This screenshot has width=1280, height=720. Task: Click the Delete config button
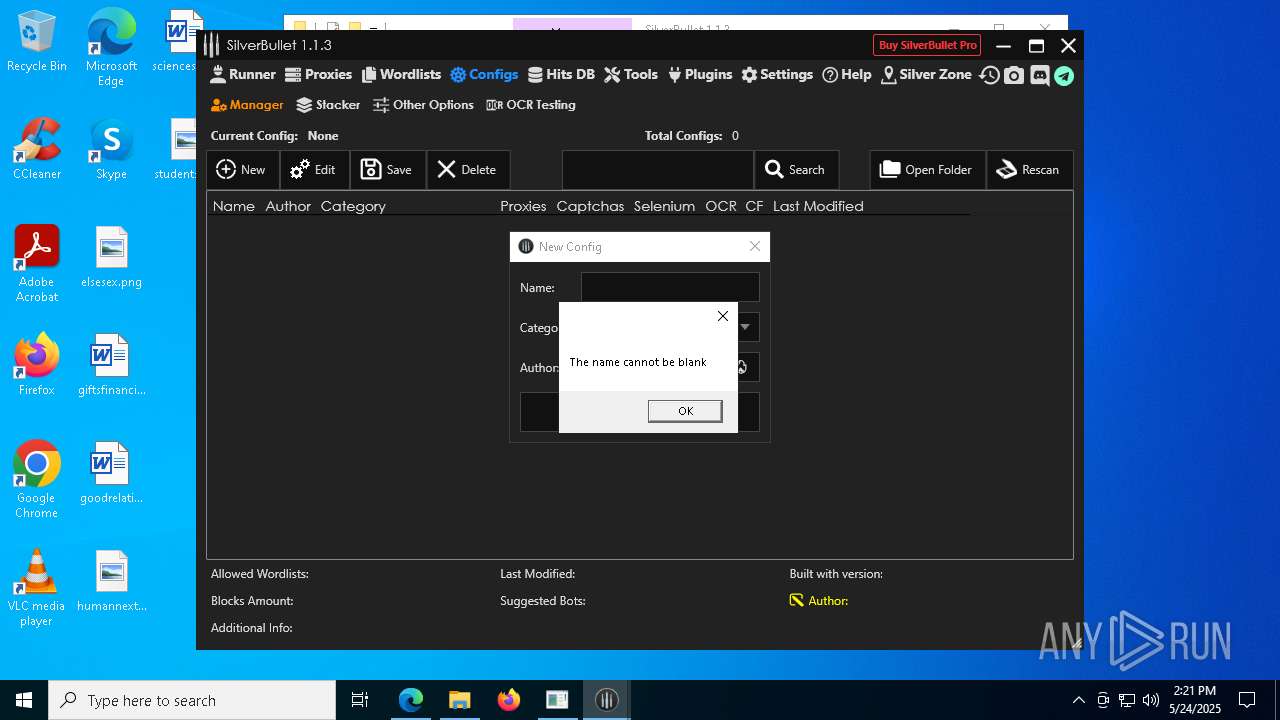(468, 170)
